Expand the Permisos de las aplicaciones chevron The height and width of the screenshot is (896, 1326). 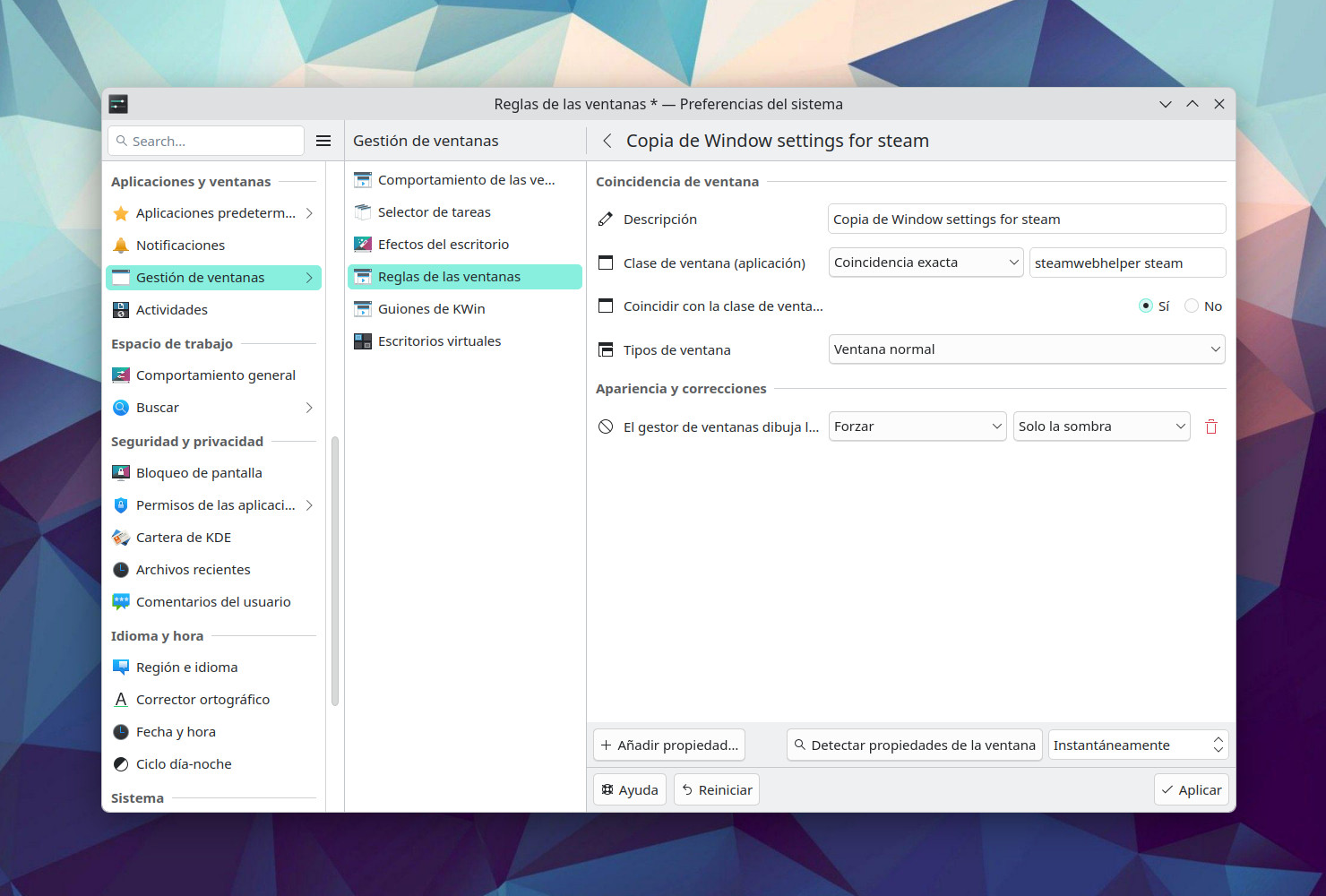(x=309, y=505)
